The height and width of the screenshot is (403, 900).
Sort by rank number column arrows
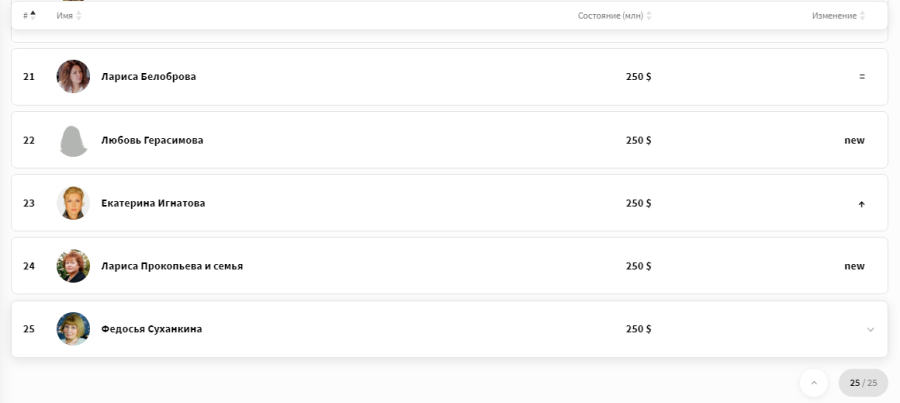tap(33, 16)
